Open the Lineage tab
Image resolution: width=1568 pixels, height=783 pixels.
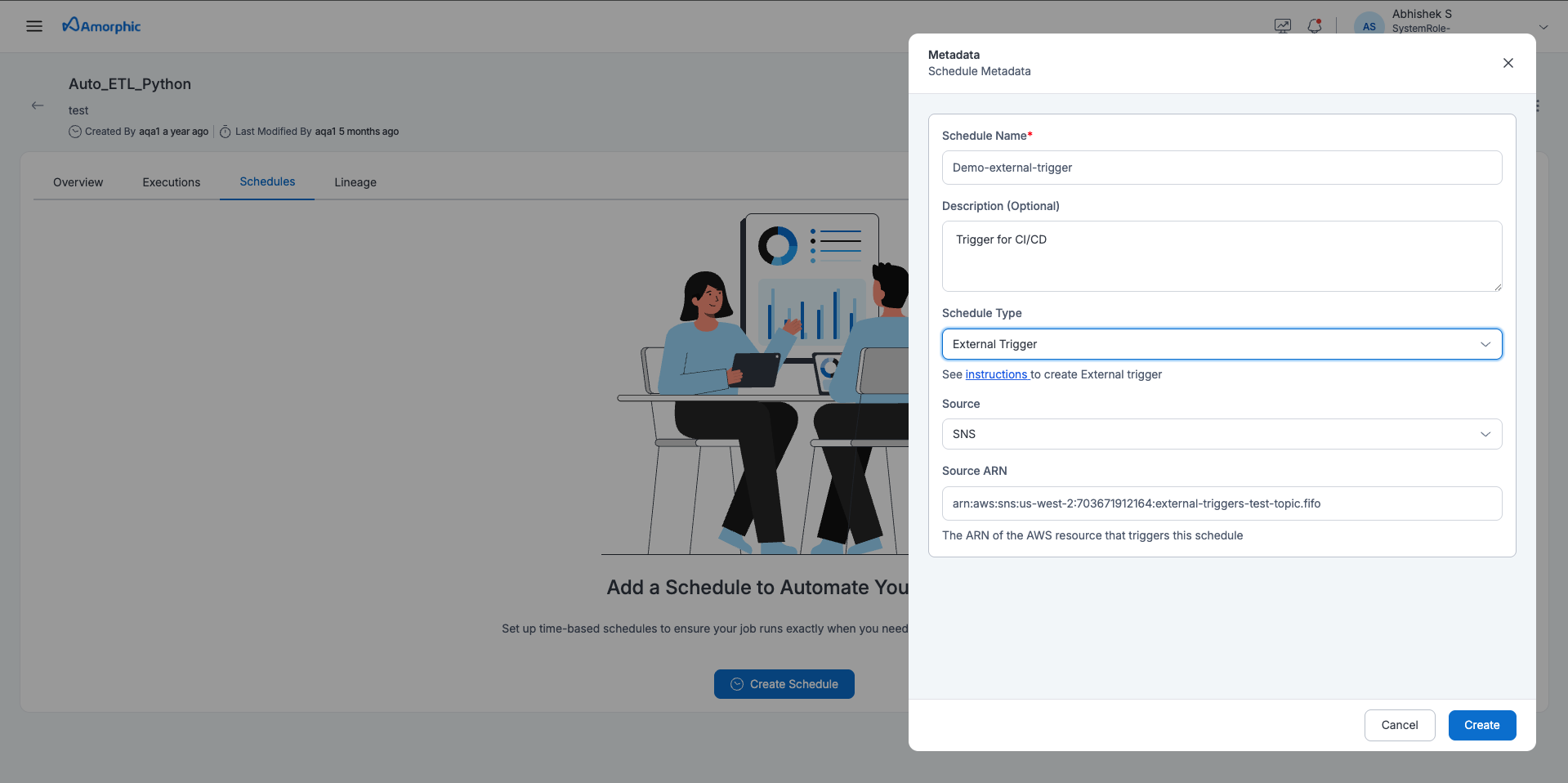355,182
